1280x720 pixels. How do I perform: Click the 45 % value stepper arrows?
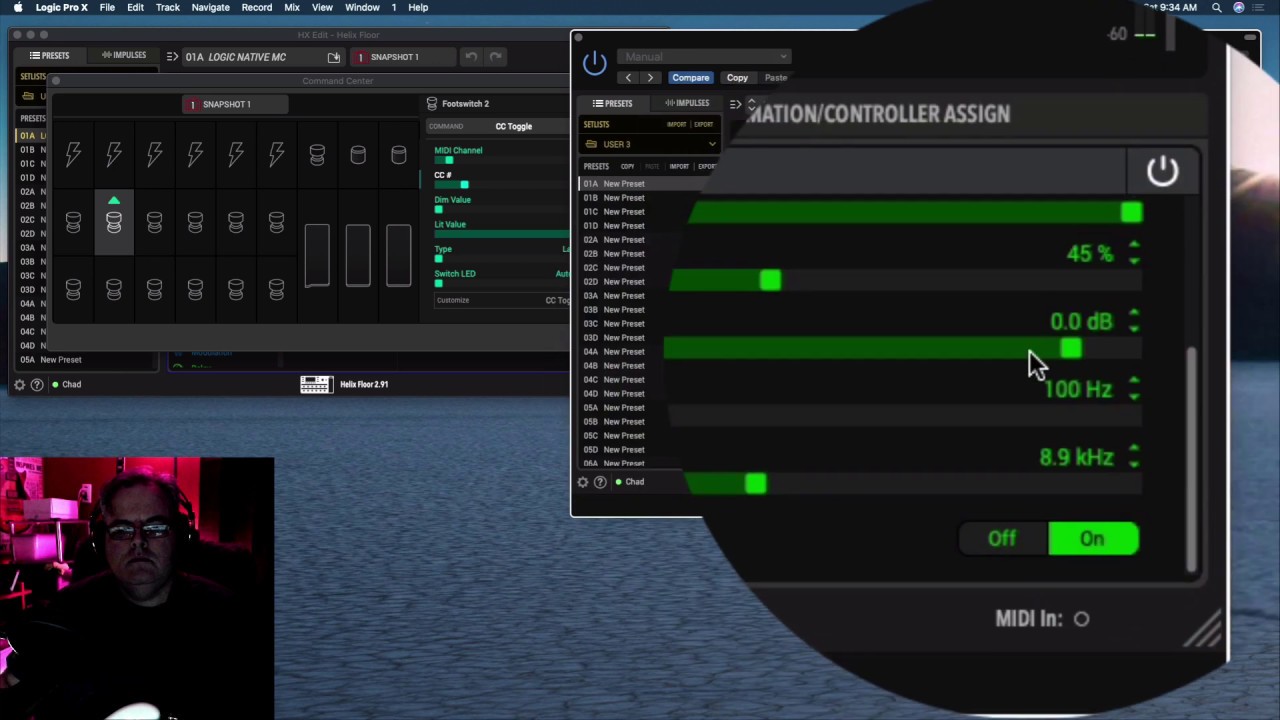pyautogui.click(x=1134, y=253)
